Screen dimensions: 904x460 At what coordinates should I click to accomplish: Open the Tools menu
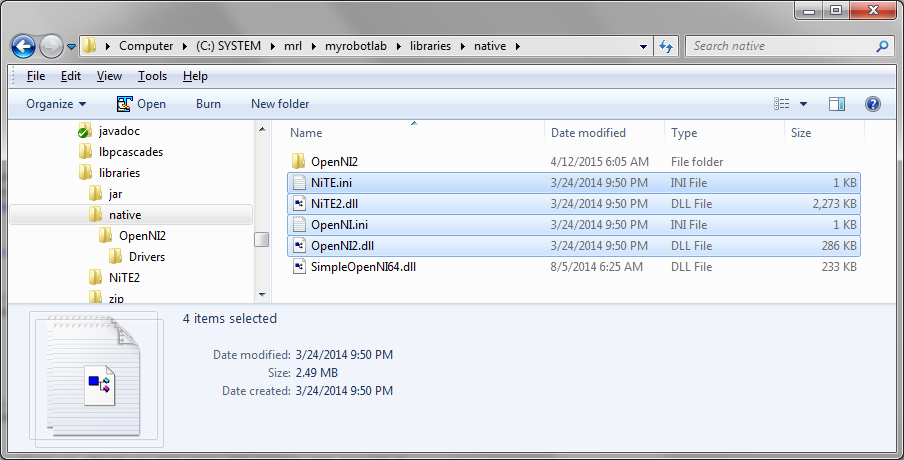pos(152,76)
